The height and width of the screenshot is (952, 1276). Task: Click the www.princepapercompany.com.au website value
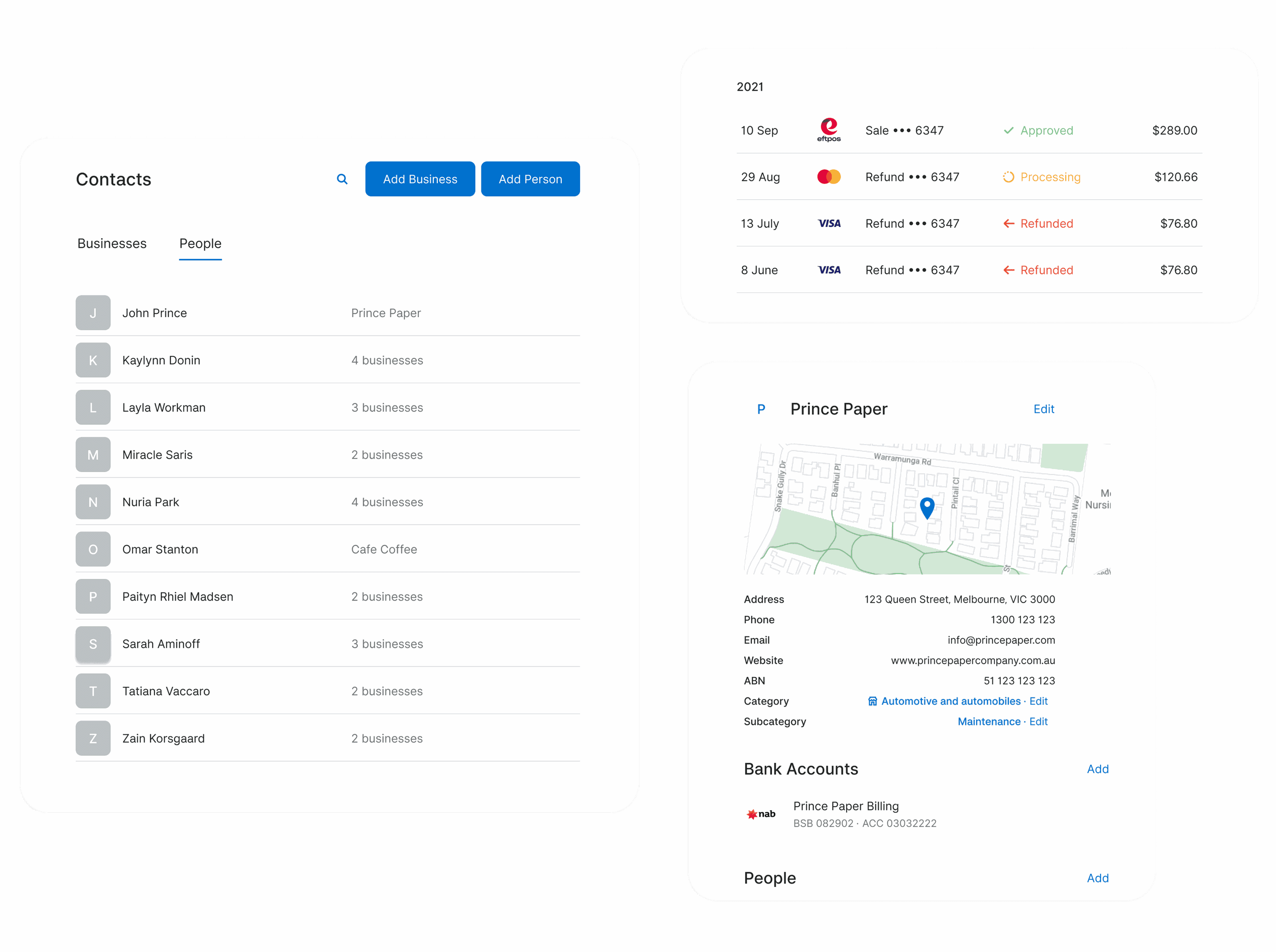coord(973,660)
